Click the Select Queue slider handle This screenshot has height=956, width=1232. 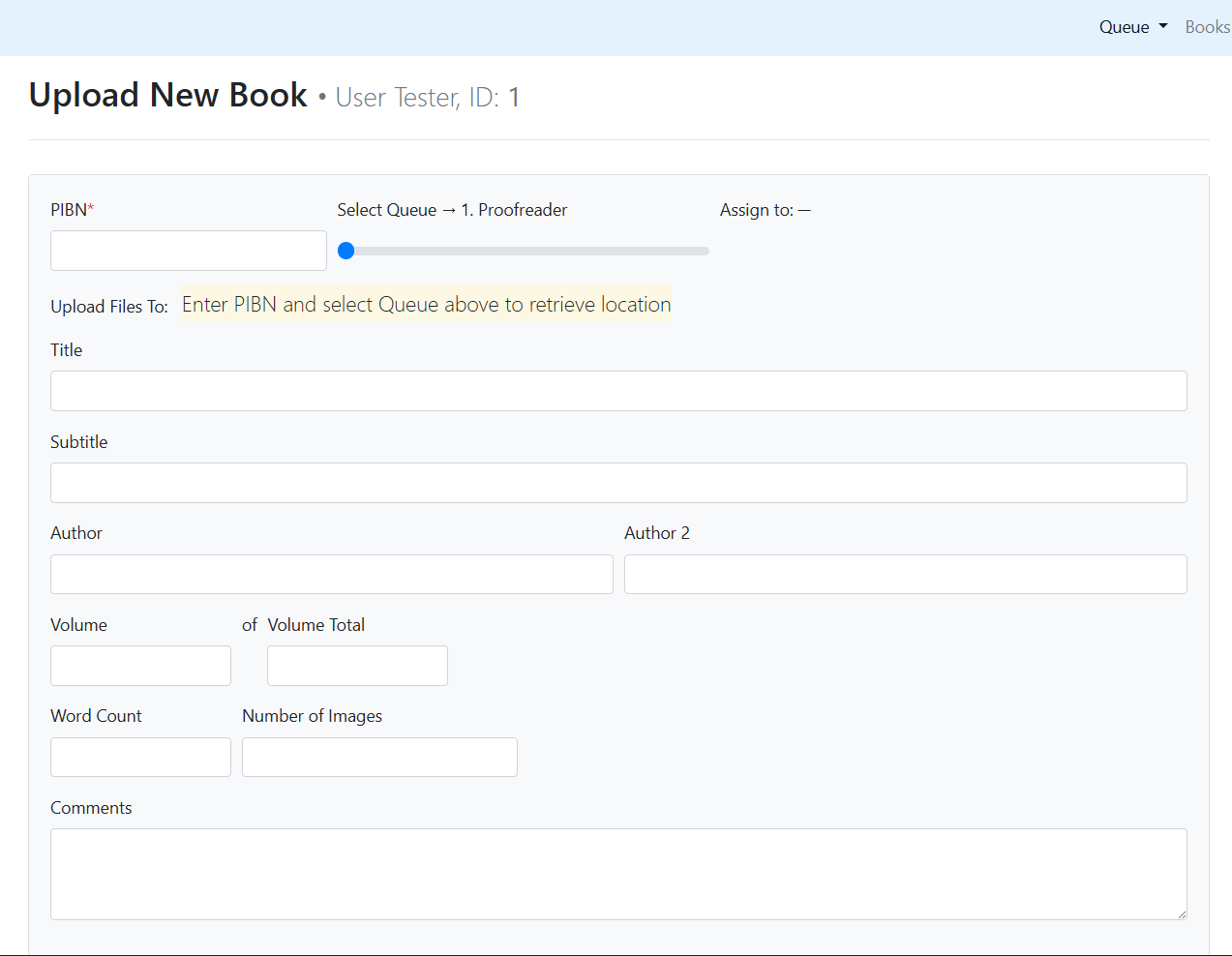pos(346,251)
